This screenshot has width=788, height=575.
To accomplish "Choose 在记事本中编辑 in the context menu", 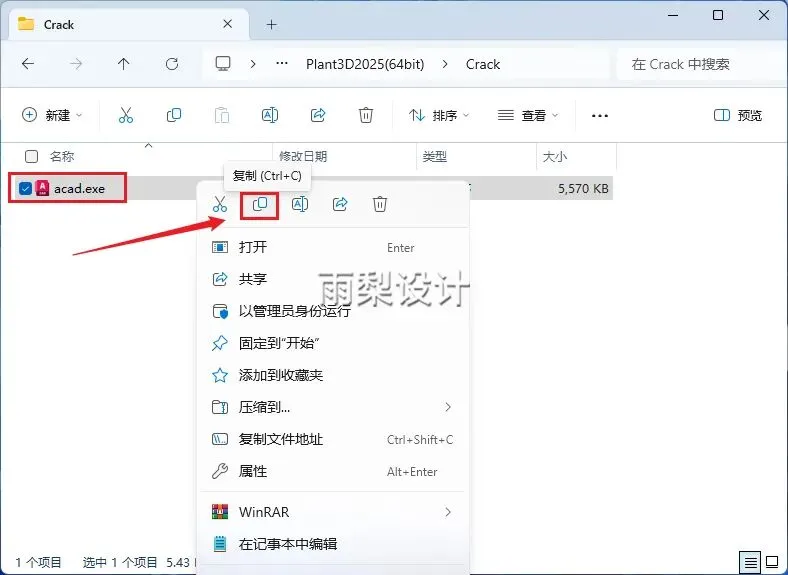I will point(333,544).
